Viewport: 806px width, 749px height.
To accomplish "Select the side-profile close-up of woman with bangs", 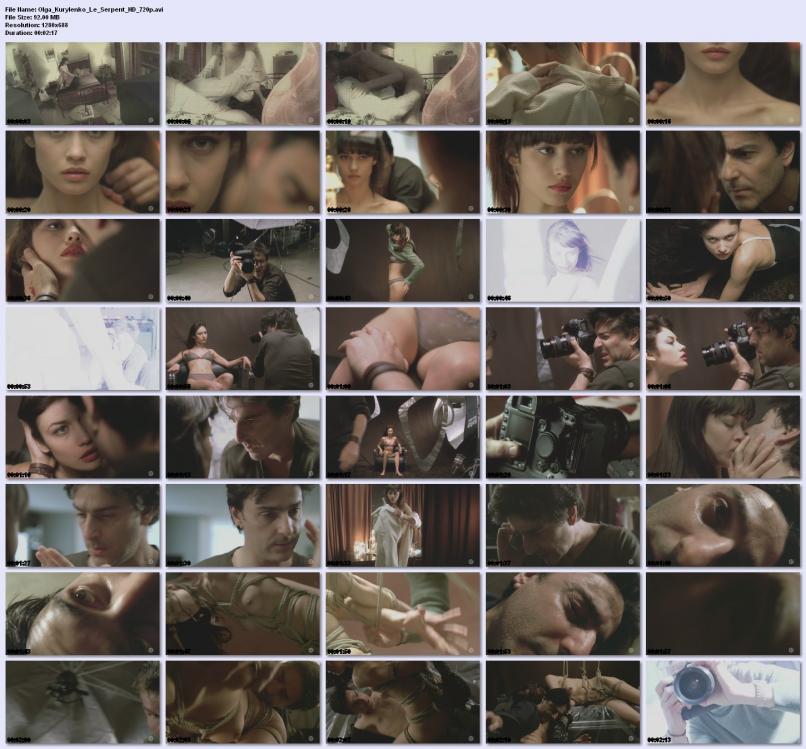I will pos(563,172).
